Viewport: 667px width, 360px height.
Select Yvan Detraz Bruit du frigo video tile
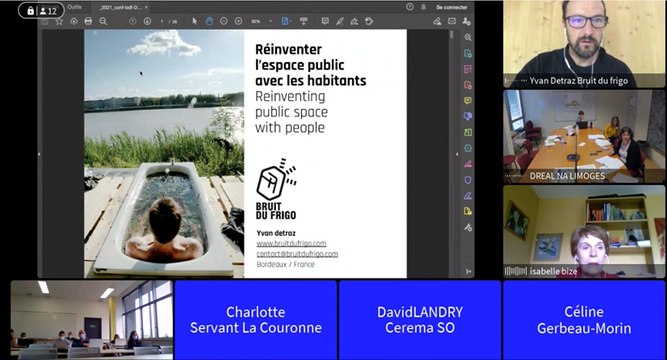(584, 44)
